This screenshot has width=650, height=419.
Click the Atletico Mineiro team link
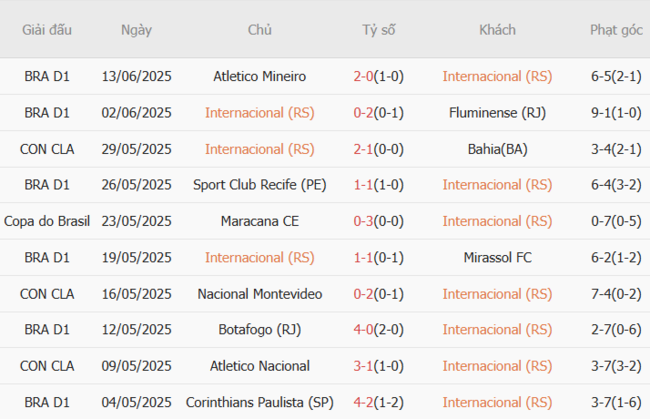point(260,76)
